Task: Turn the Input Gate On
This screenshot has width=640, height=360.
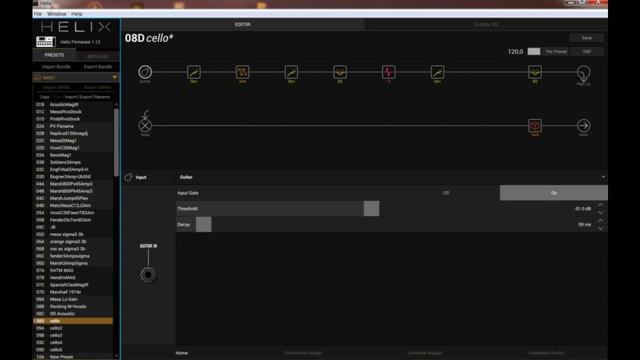Action: [x=553, y=193]
